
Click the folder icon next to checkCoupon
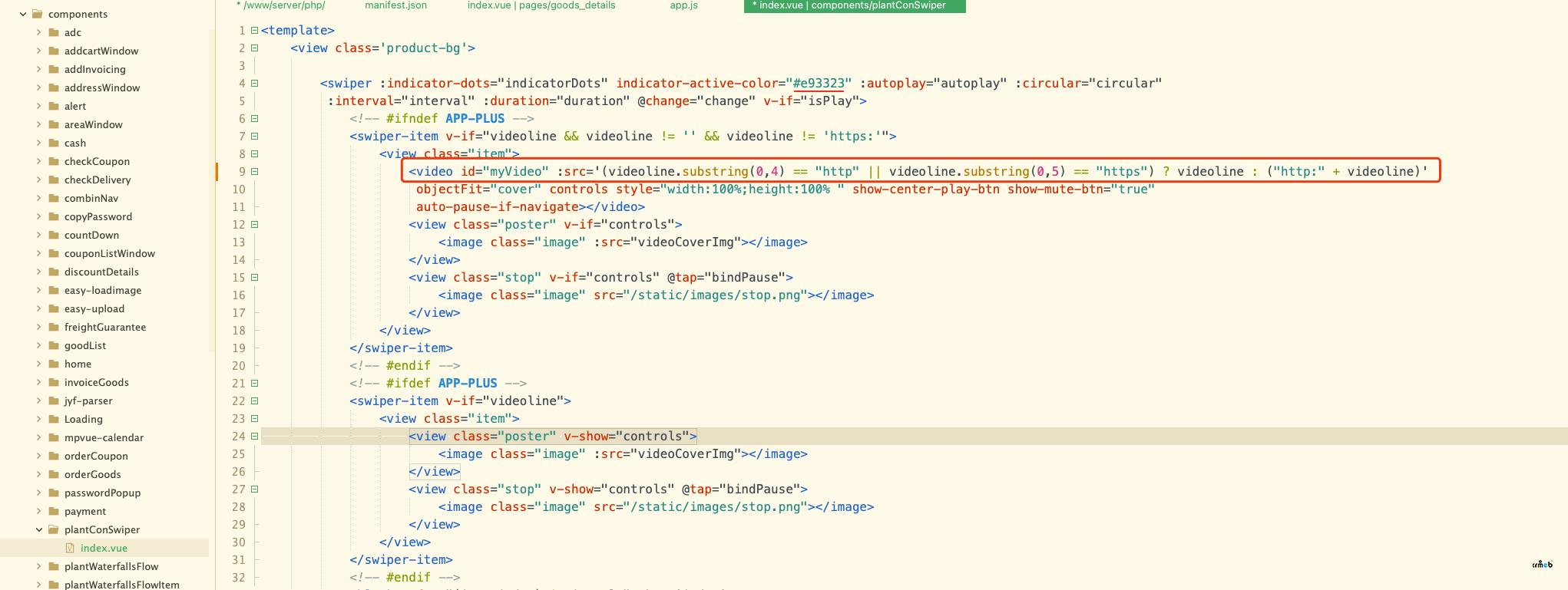pyautogui.click(x=54, y=161)
